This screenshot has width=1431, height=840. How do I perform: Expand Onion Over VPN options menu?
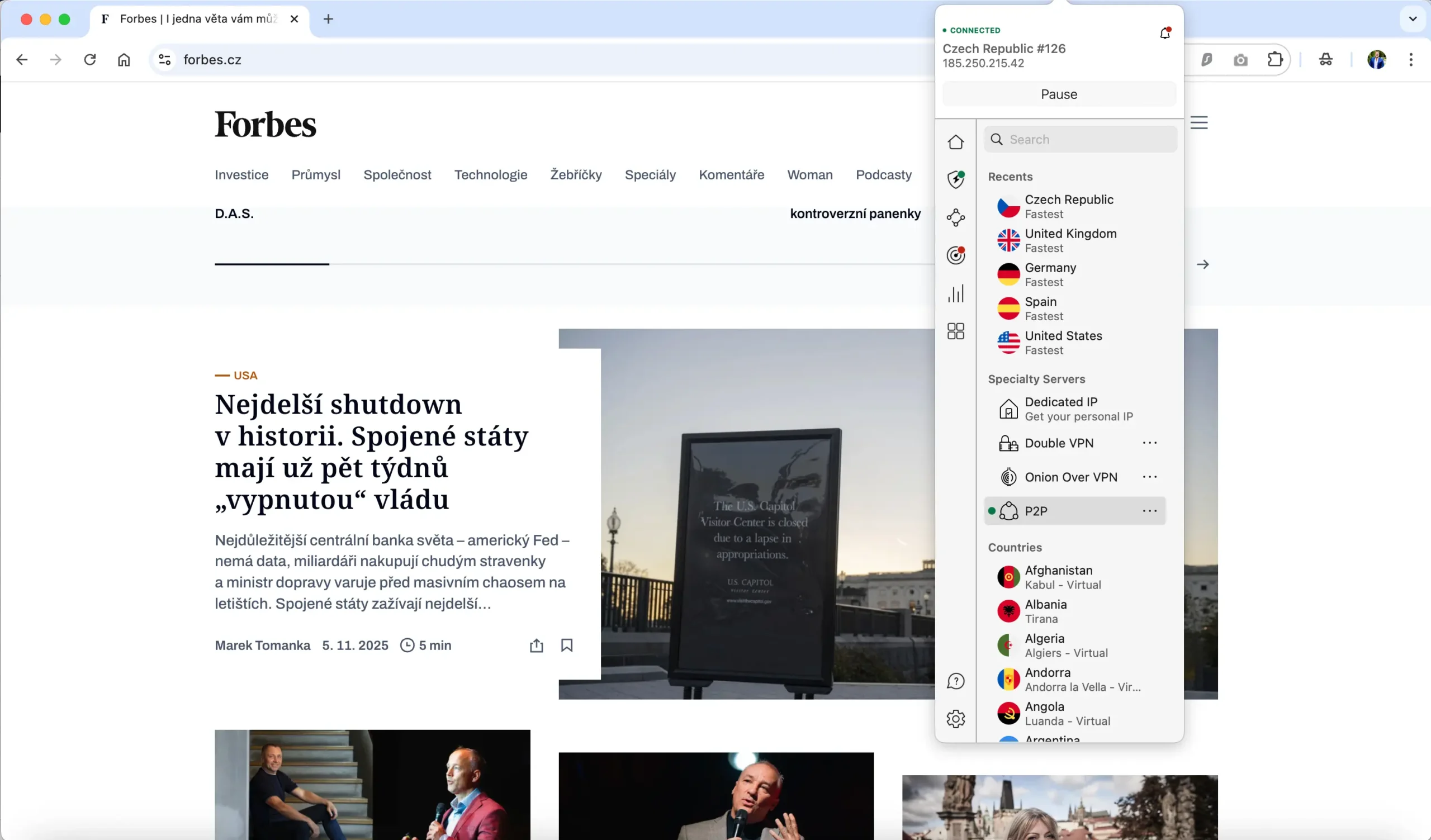point(1150,477)
